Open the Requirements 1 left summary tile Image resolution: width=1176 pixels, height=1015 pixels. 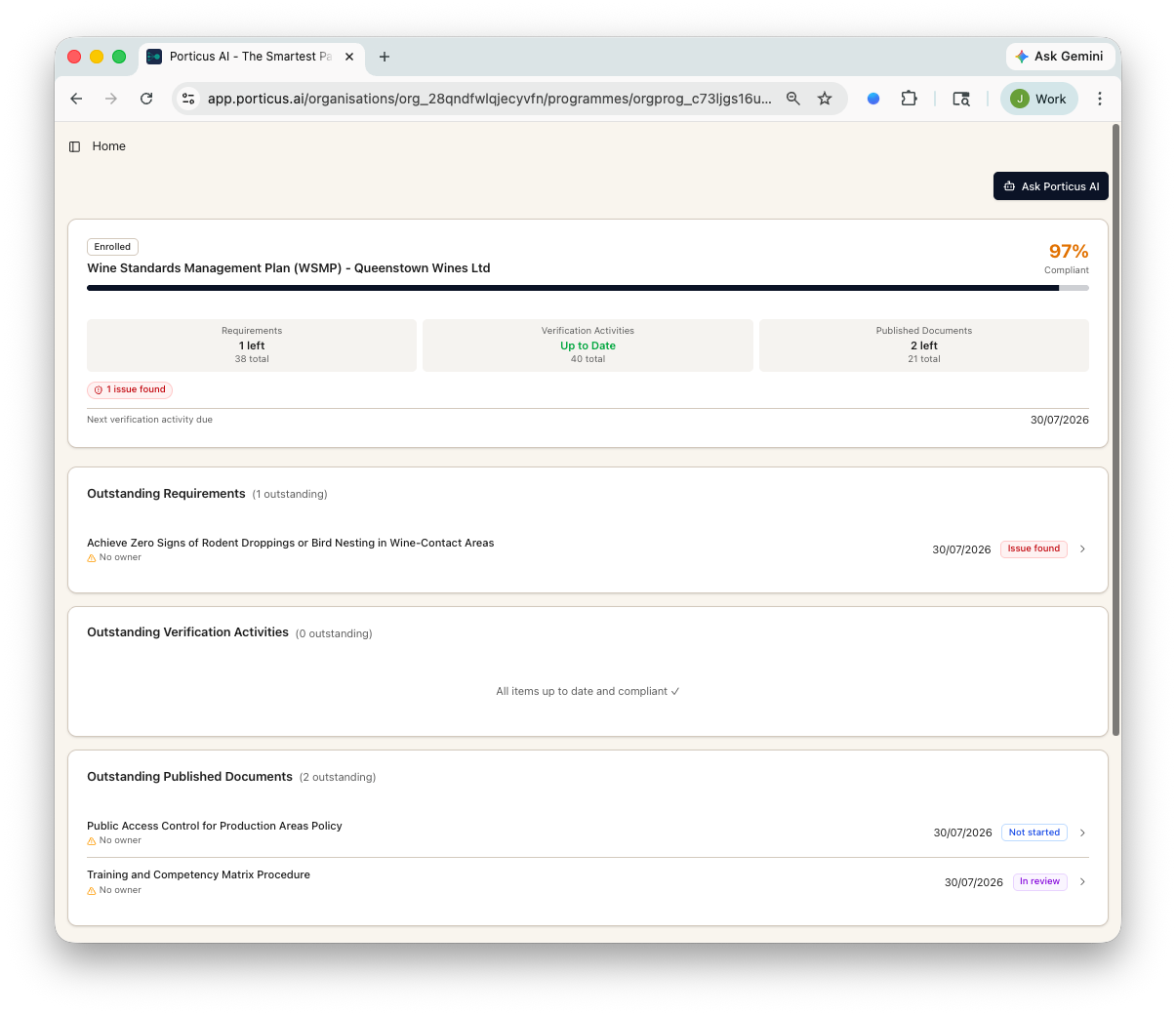click(x=252, y=345)
